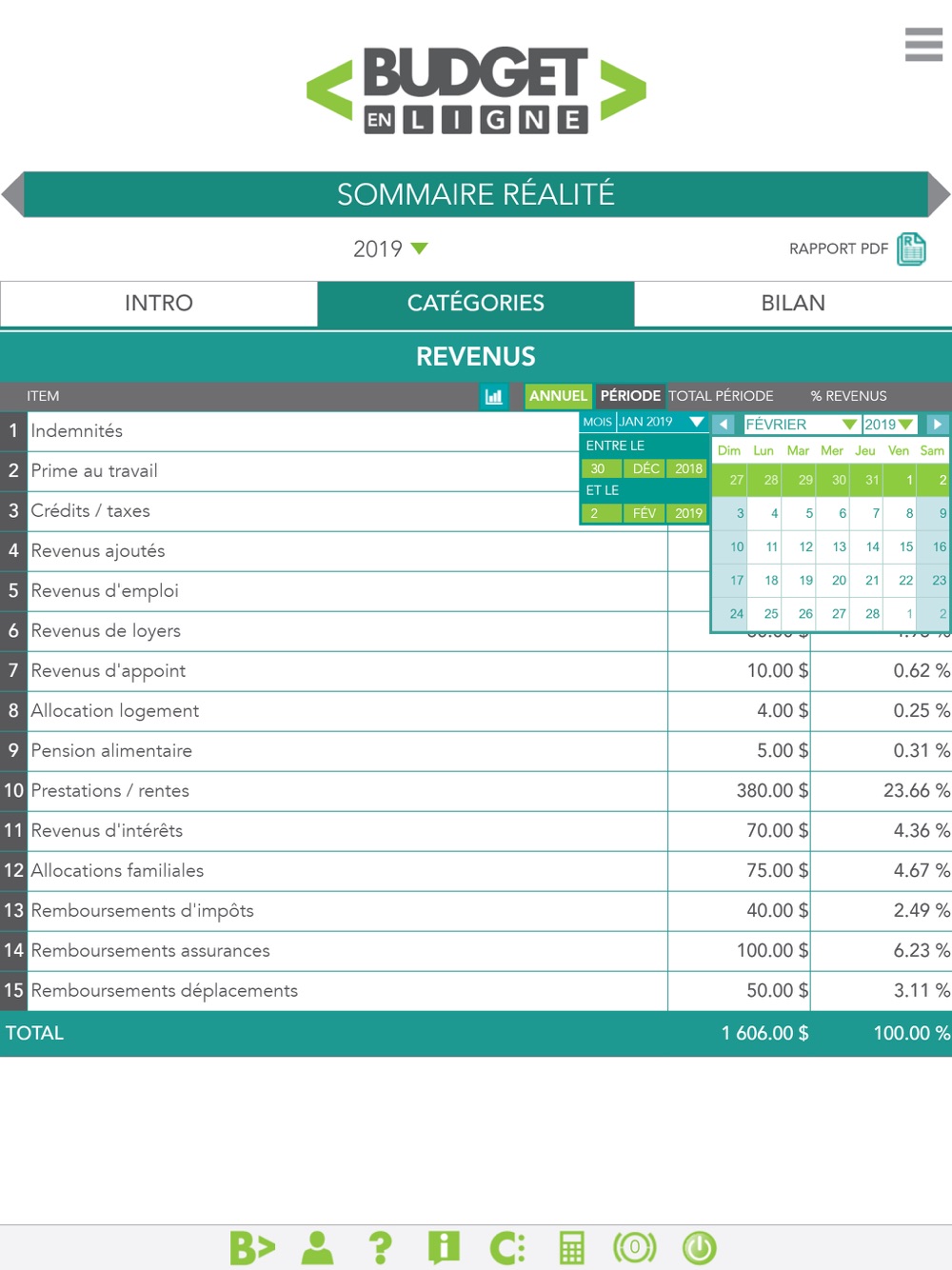Click the power logout icon
Viewport: 952px width, 1270px height.
[x=699, y=1247]
